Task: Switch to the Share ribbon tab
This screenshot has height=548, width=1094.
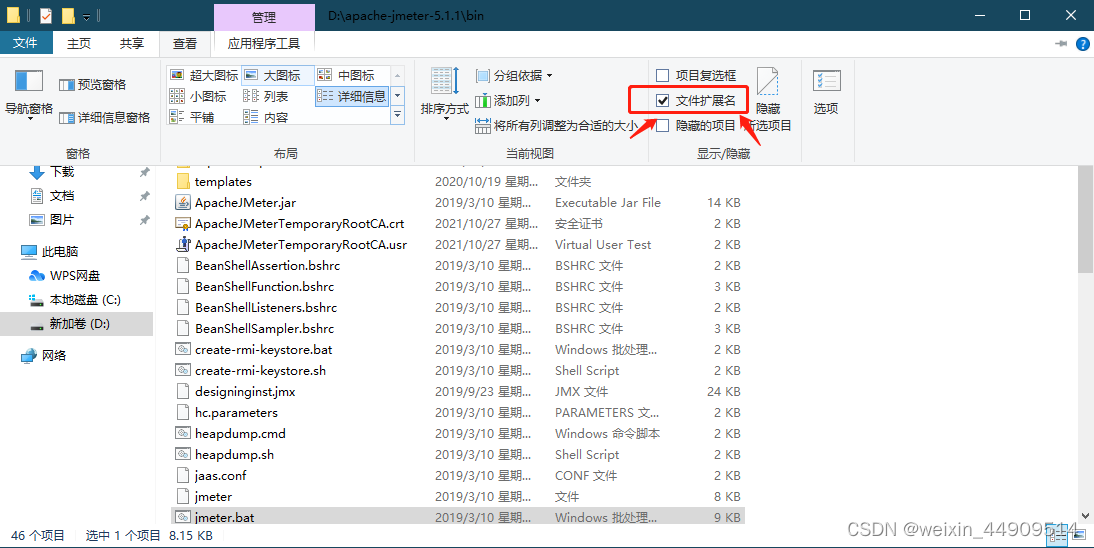Action: click(132, 43)
